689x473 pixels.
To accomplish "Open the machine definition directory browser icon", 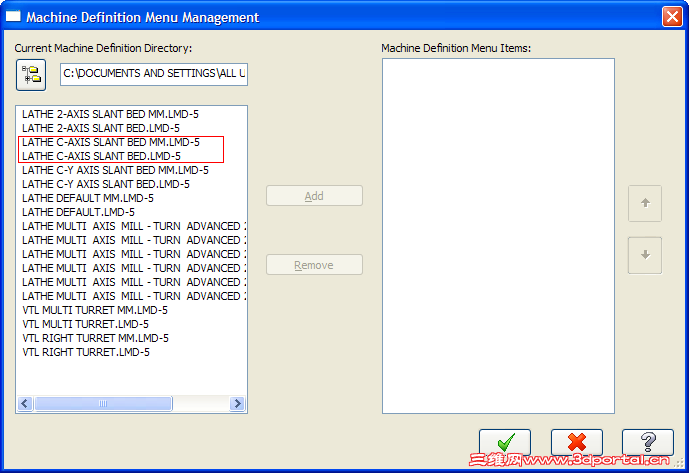I will (x=31, y=75).
